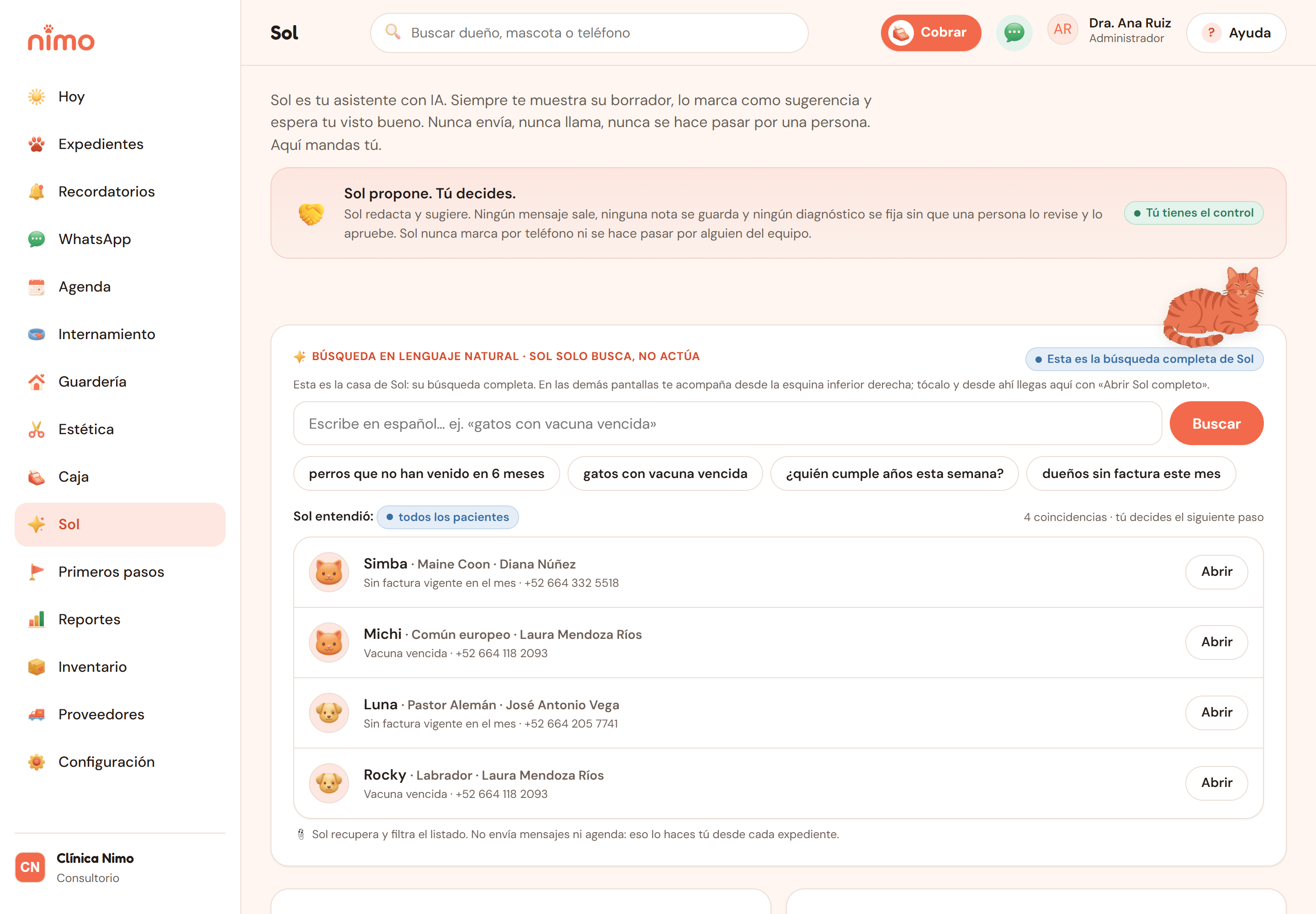The image size is (1316, 914).
Task: Open Ayuda help button
Action: pyautogui.click(x=1236, y=32)
